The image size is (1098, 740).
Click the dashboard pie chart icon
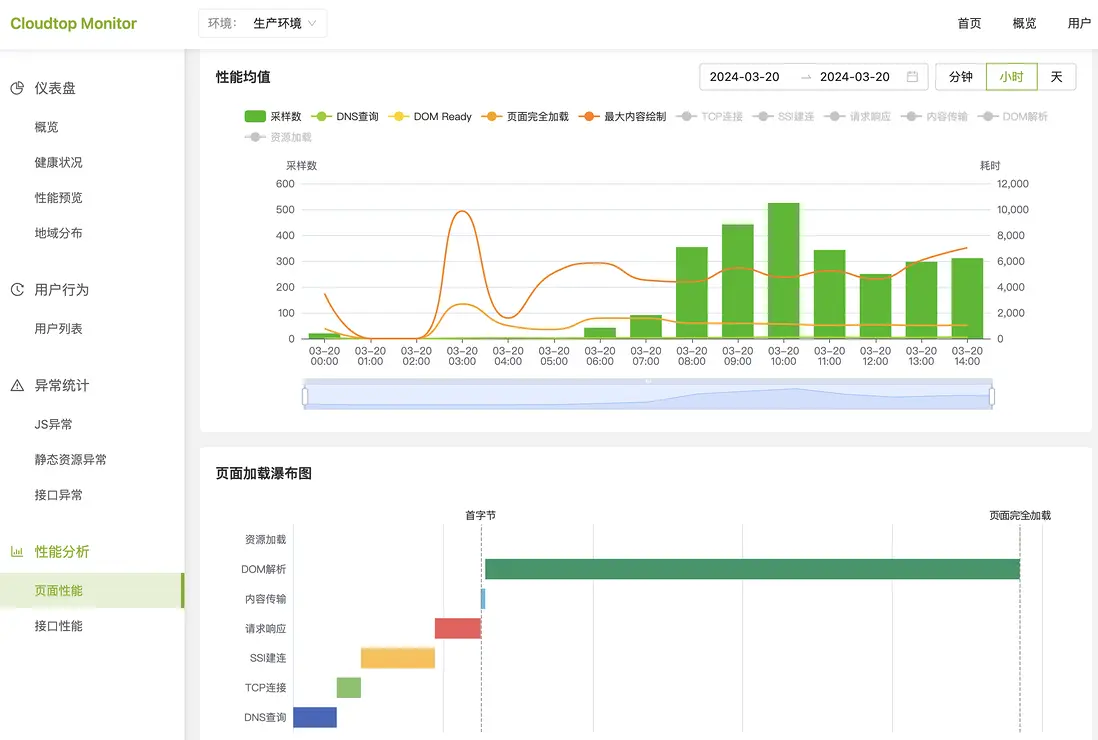click(x=17, y=88)
